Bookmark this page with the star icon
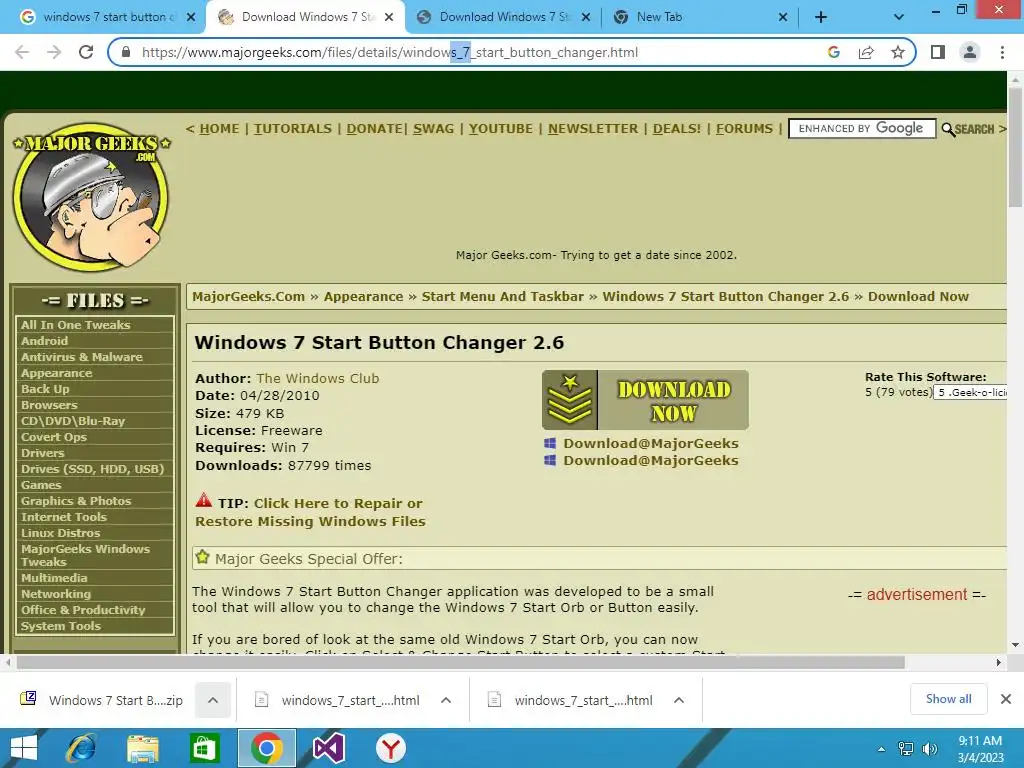Image resolution: width=1024 pixels, height=768 pixels. pos(898,52)
